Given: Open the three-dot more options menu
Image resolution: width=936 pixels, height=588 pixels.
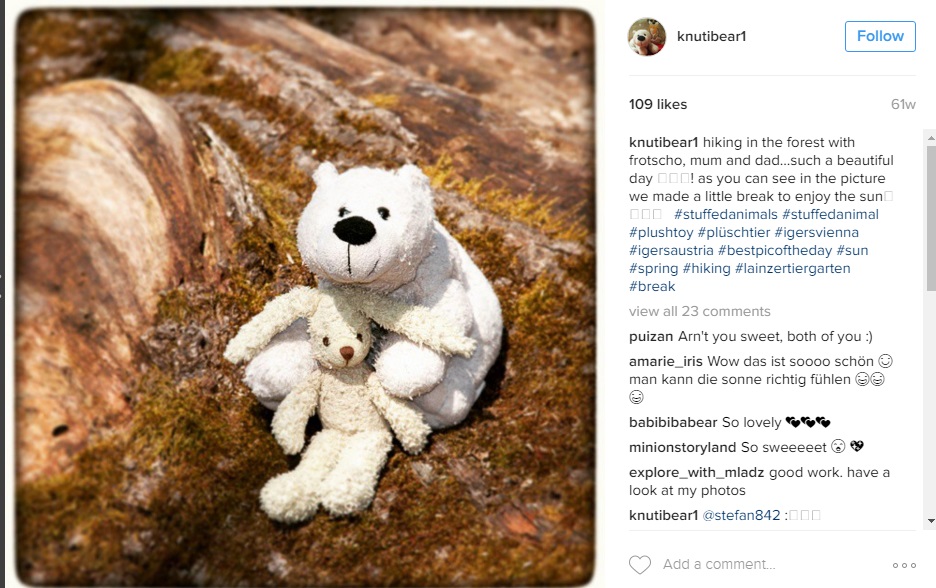Looking at the screenshot, I should coord(904,565).
